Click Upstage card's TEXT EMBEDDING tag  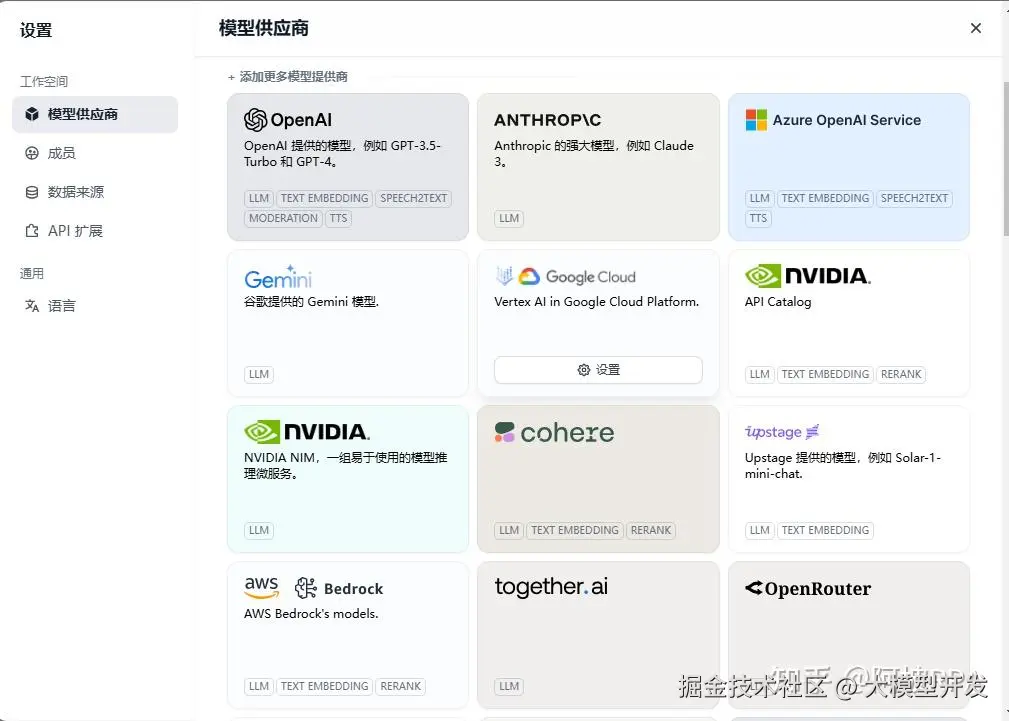(825, 530)
